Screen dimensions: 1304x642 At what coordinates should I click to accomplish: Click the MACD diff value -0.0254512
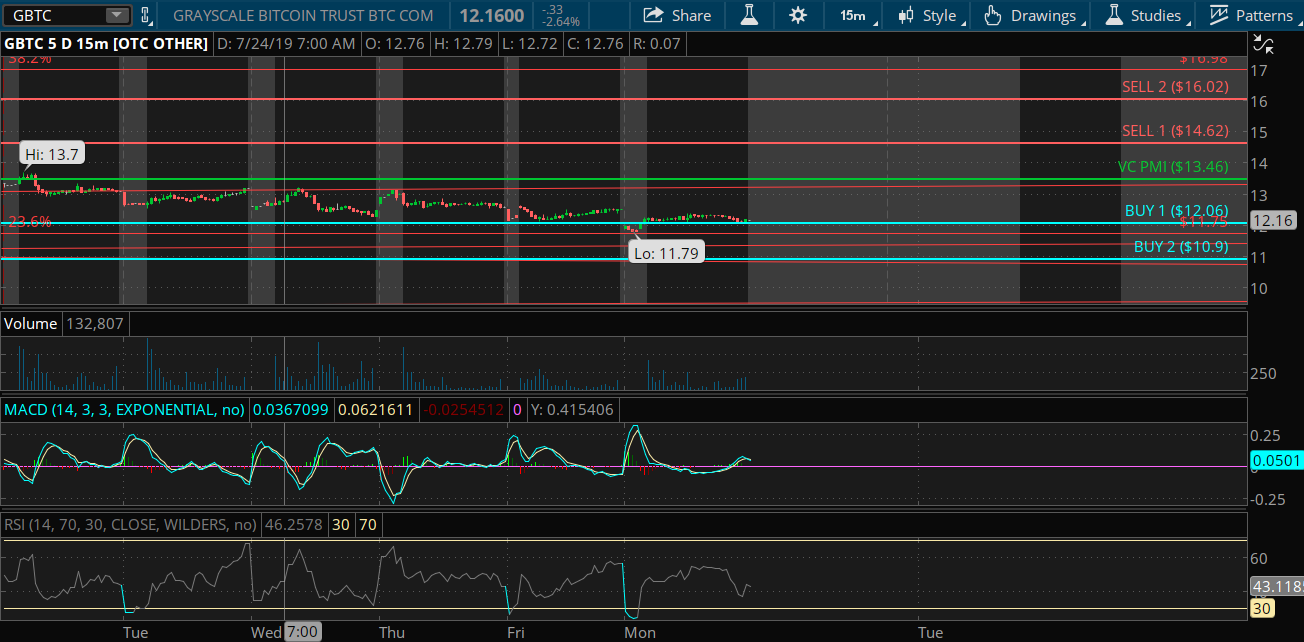(x=463, y=409)
